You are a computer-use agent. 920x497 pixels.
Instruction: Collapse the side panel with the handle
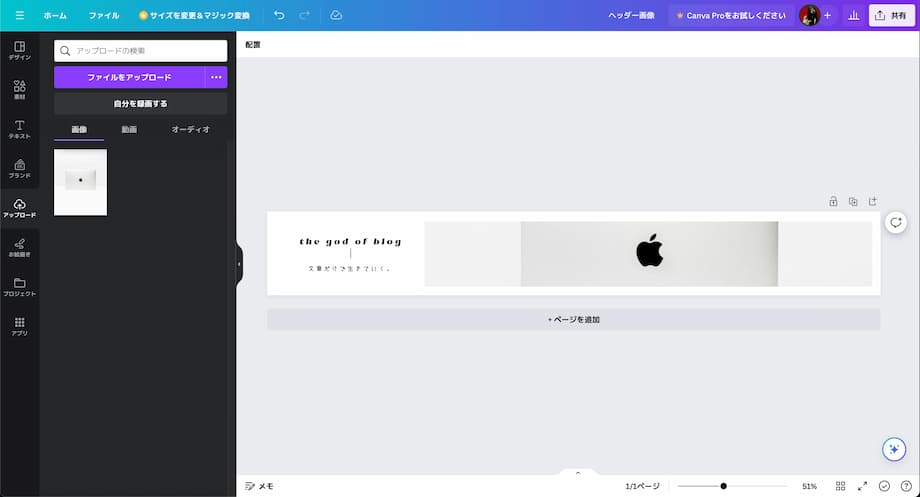tap(239, 265)
